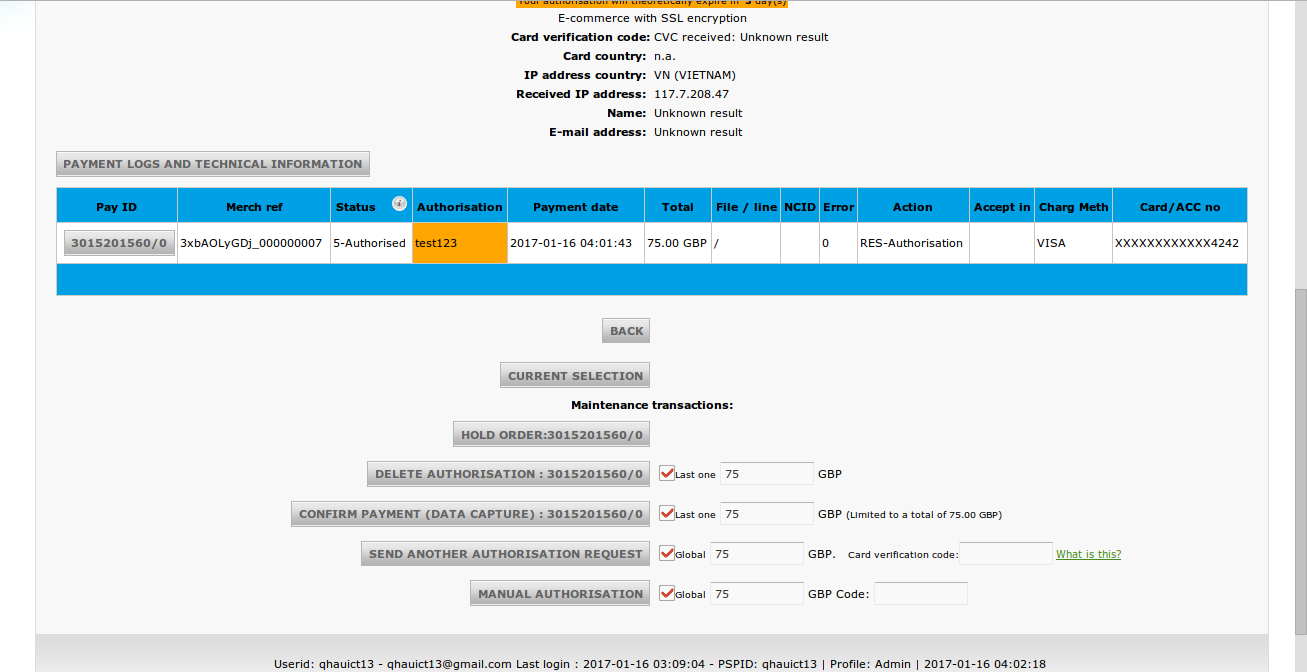This screenshot has height=672, width=1307.
Task: Open Payment Logs and Technical Information
Action: [213, 164]
